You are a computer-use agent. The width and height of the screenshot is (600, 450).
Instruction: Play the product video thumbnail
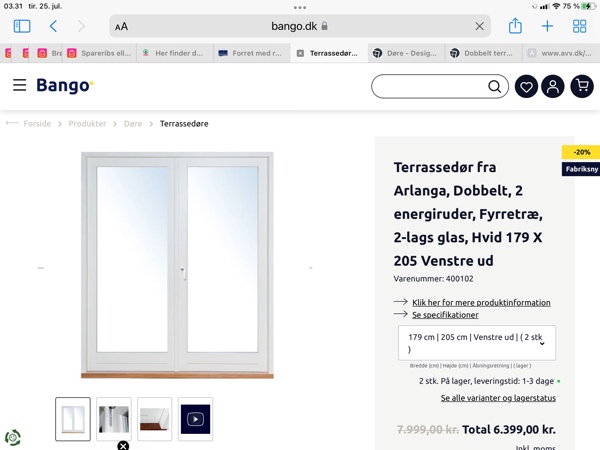[x=195, y=419]
